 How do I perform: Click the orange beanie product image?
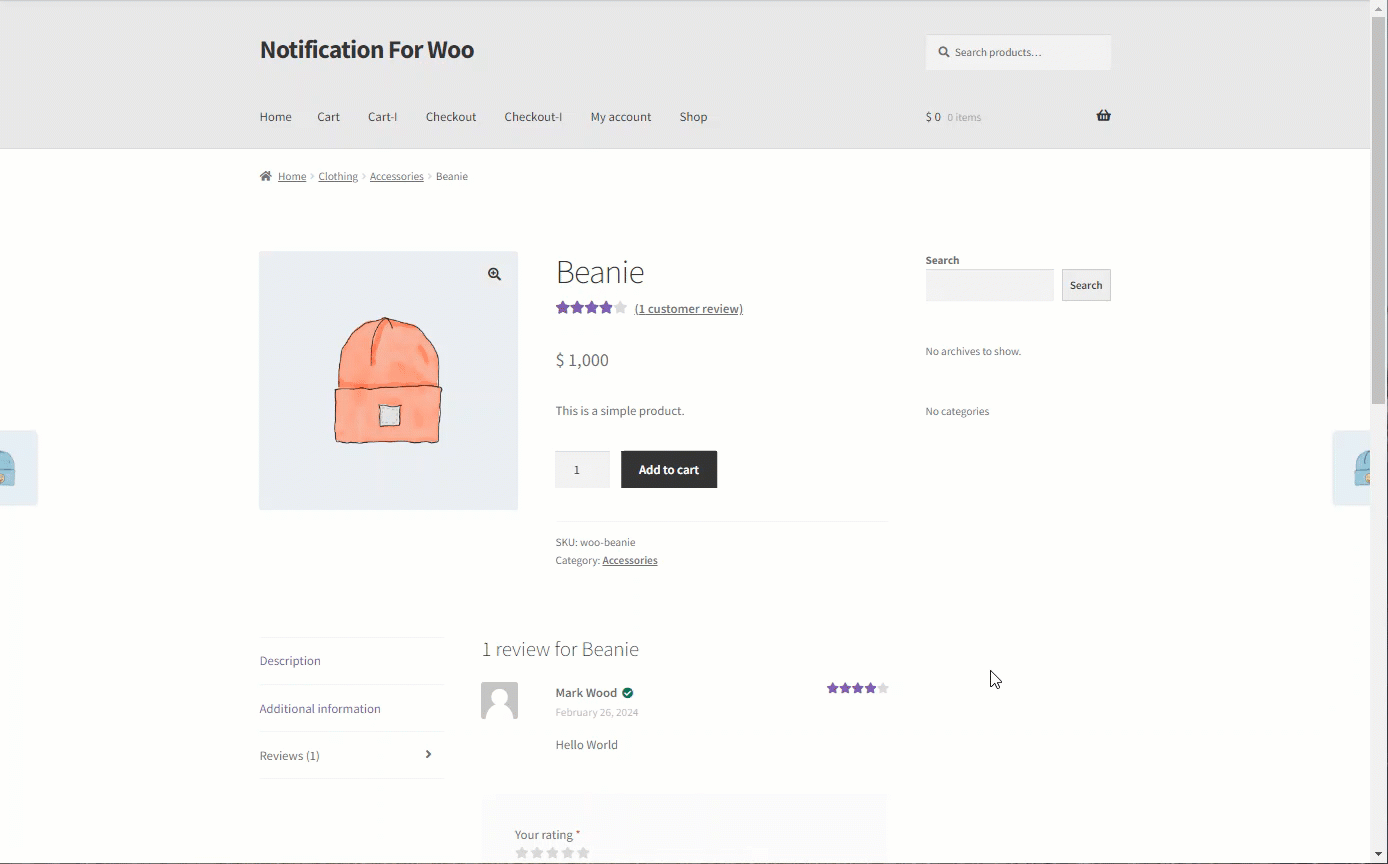point(388,381)
